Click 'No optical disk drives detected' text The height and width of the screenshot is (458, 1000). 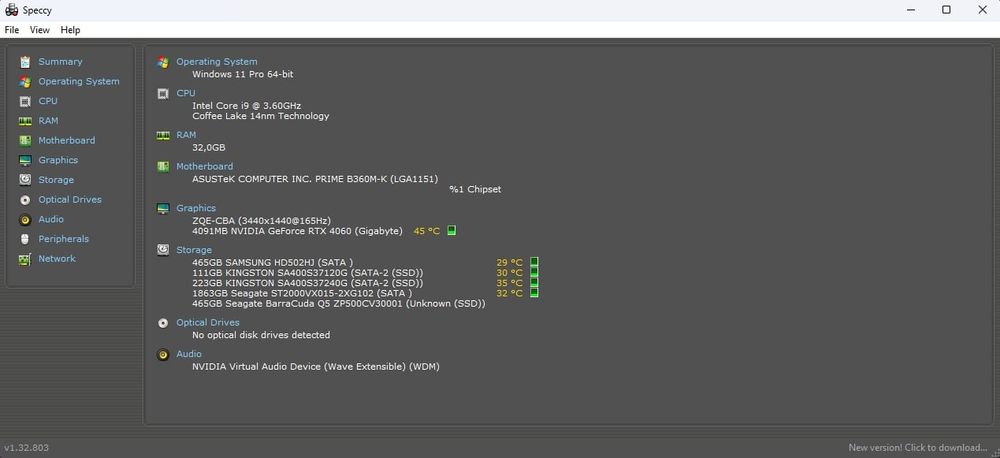coord(261,335)
